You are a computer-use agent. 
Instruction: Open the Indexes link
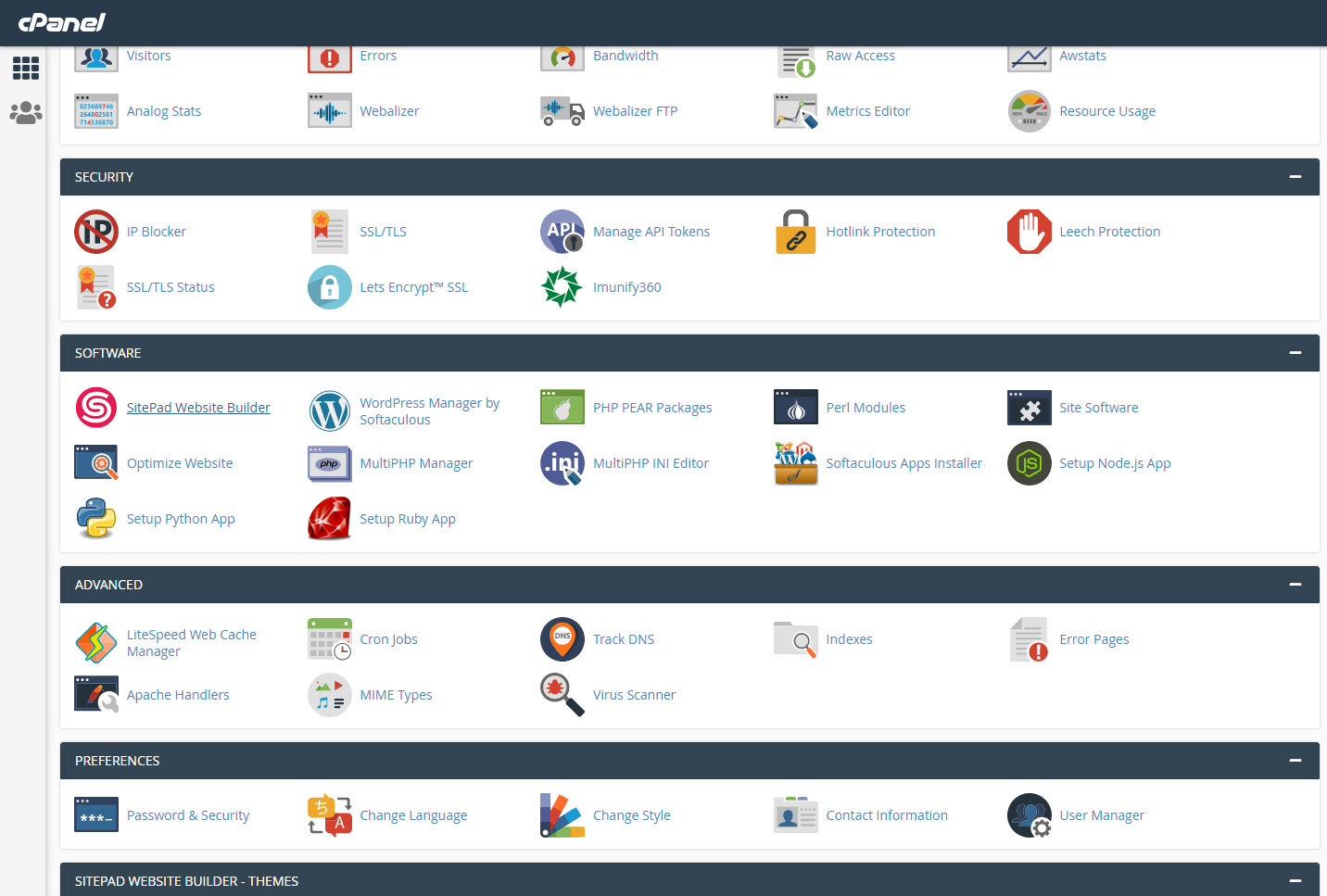(850, 639)
